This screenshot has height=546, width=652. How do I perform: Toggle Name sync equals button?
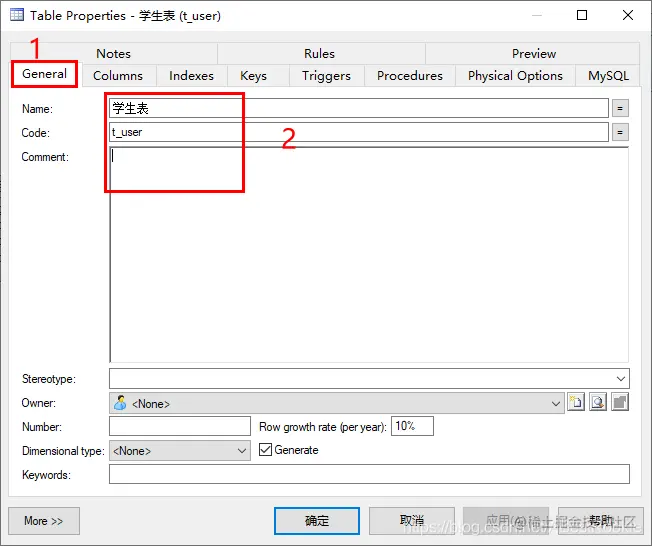pos(620,109)
